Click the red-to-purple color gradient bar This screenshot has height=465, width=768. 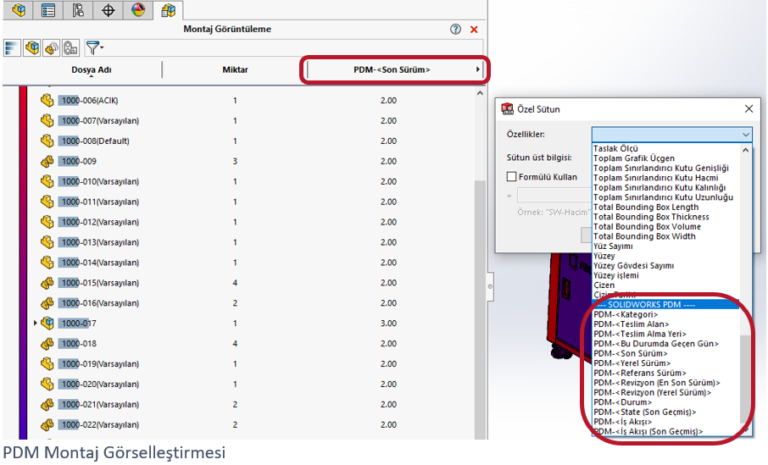coord(22,262)
